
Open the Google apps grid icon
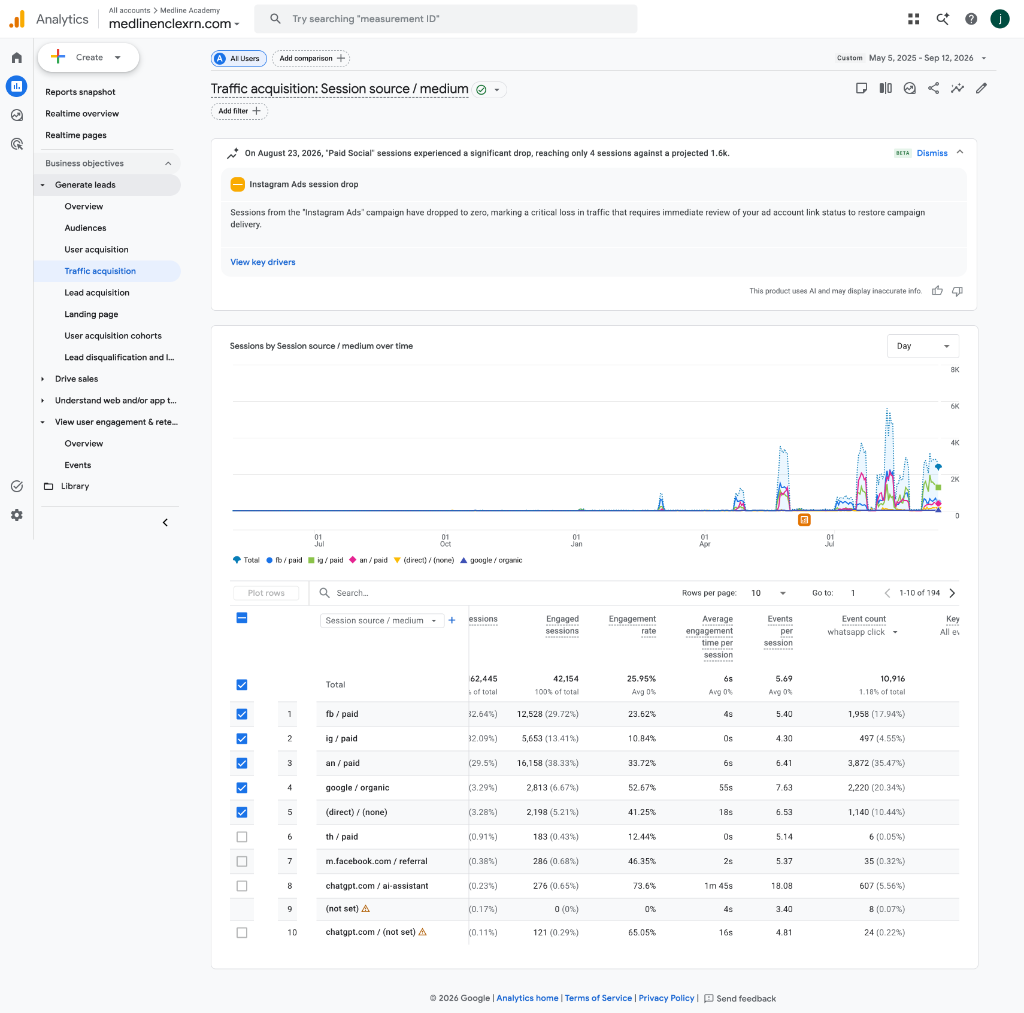[x=914, y=19]
